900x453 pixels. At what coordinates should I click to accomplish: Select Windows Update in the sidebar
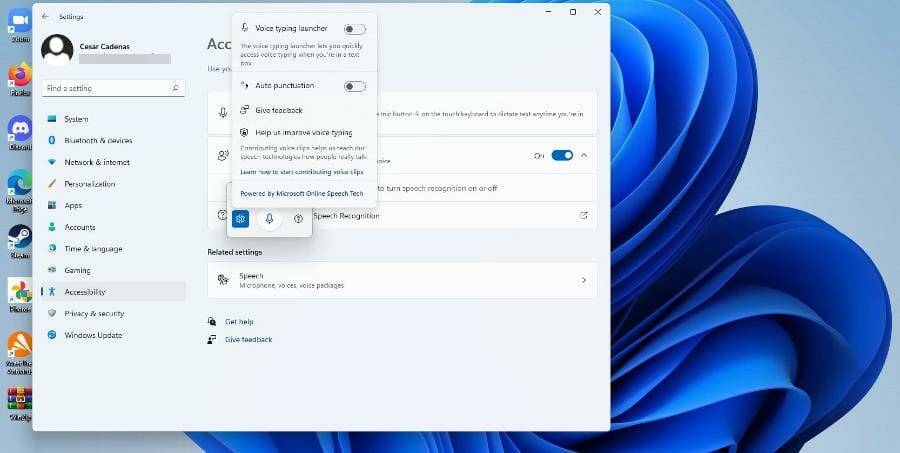(x=93, y=335)
